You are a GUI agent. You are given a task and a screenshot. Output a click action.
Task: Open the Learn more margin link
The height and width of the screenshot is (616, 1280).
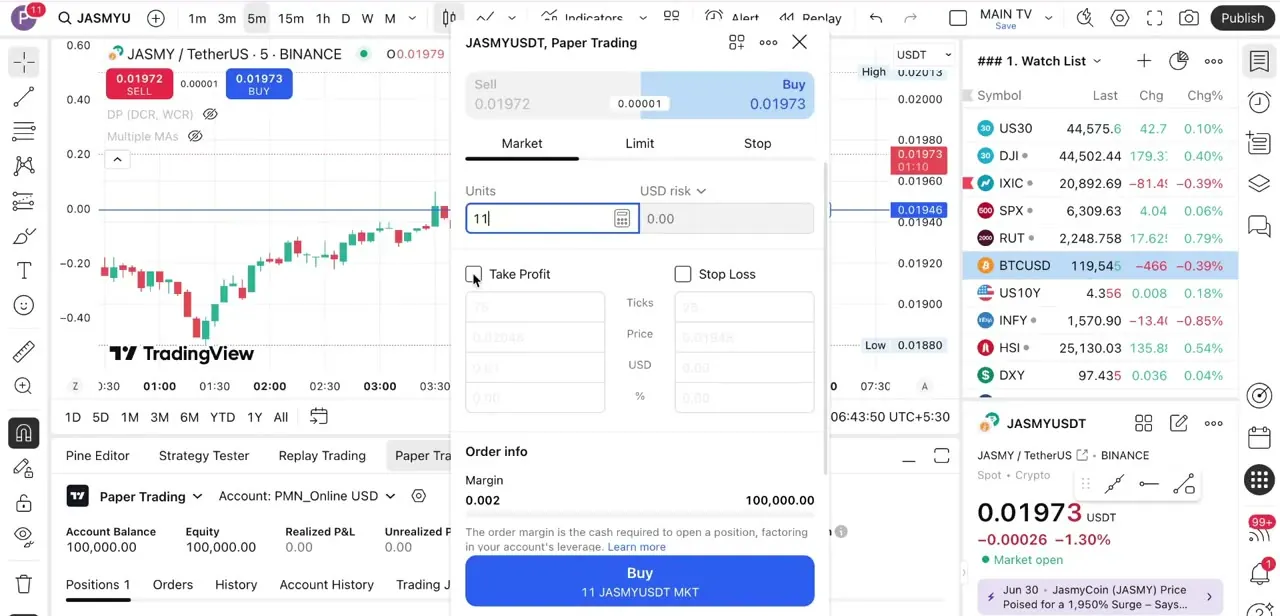[x=636, y=547]
